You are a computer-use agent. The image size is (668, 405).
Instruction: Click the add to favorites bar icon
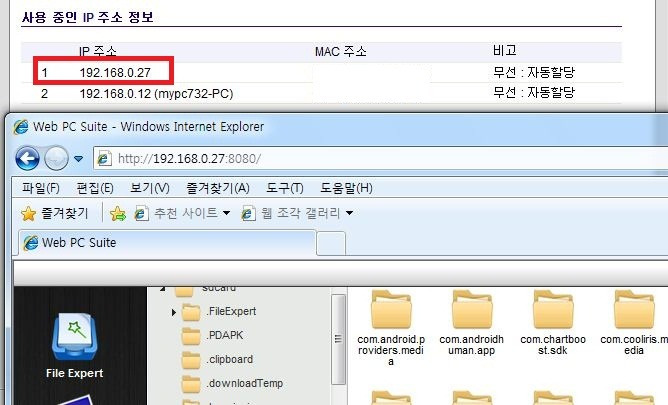118,213
